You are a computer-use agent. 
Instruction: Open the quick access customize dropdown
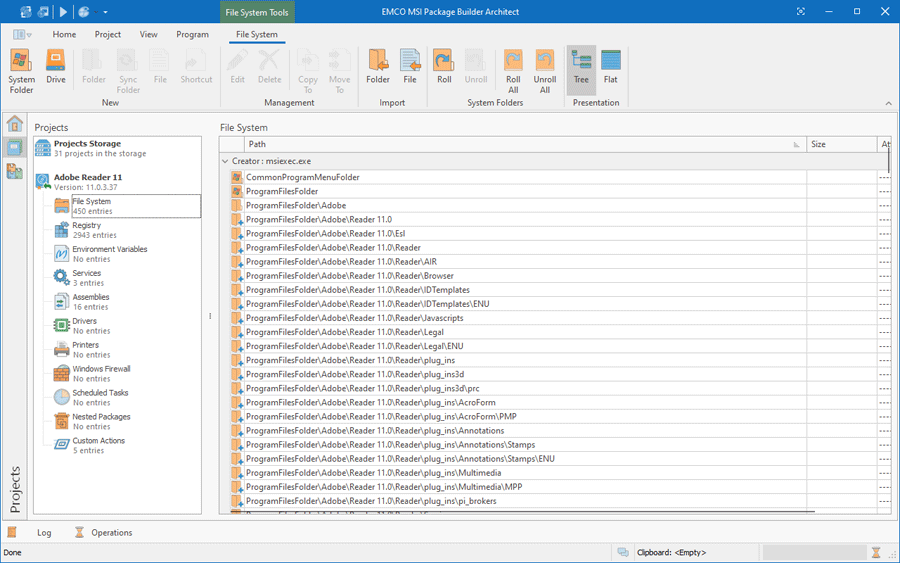(x=105, y=12)
